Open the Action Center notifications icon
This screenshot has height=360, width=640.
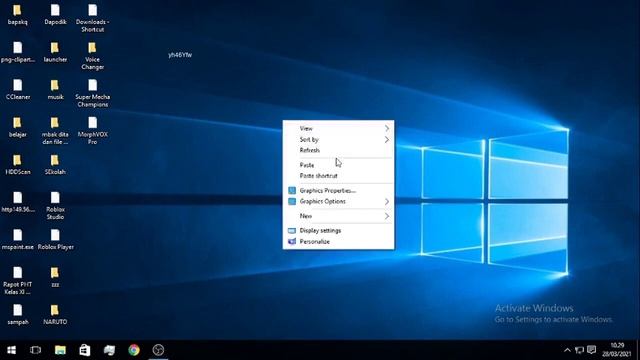(x=591, y=350)
